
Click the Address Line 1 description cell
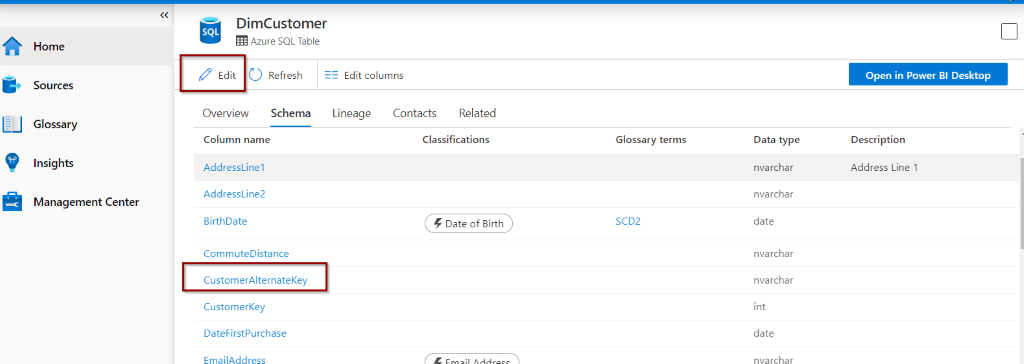[x=884, y=167]
